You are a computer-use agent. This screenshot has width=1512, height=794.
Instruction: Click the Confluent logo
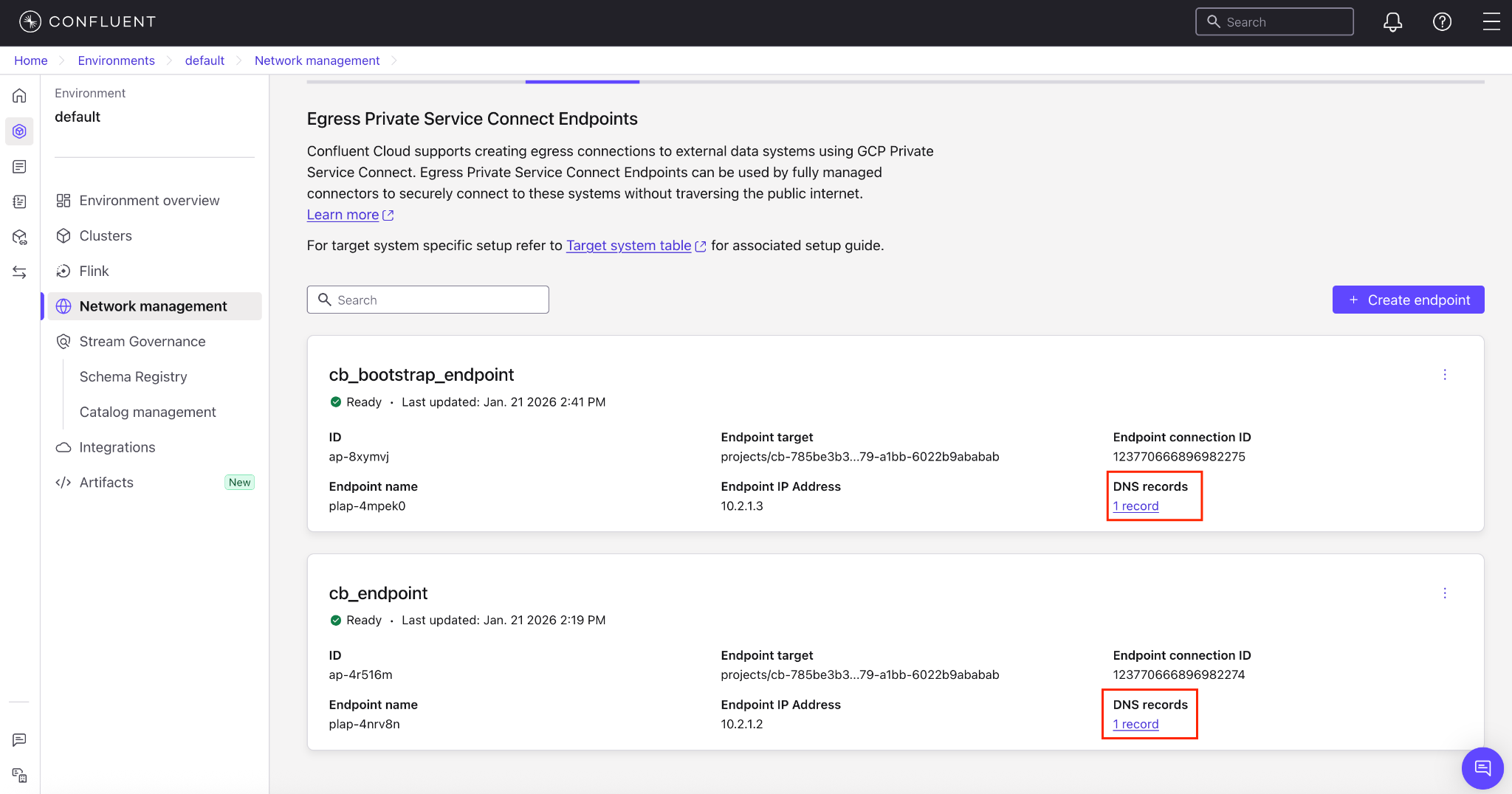(x=87, y=21)
